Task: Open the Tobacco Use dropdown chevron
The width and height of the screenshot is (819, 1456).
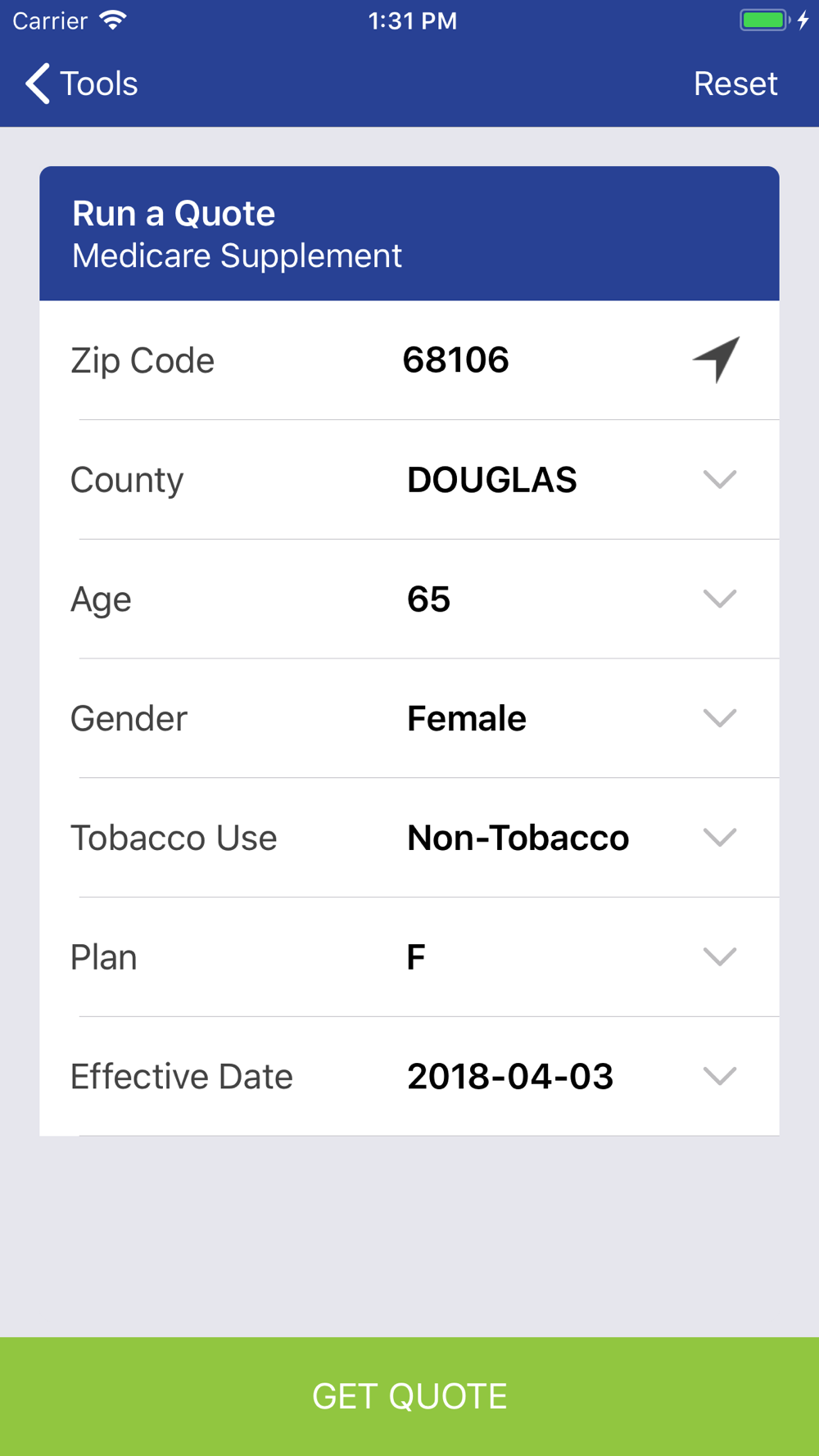Action: (x=719, y=838)
